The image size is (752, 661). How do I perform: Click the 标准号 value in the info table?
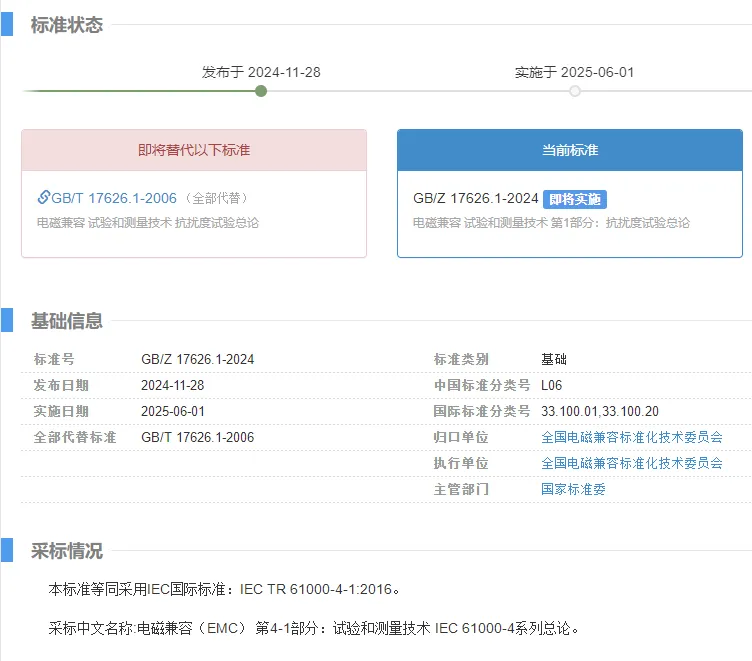[197, 359]
